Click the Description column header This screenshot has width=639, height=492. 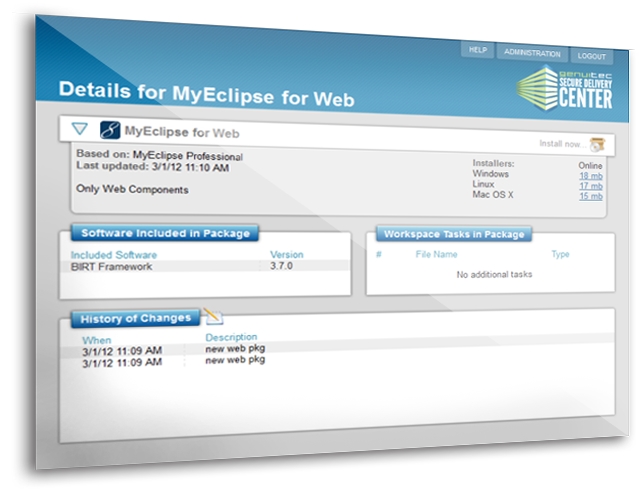[x=231, y=337]
